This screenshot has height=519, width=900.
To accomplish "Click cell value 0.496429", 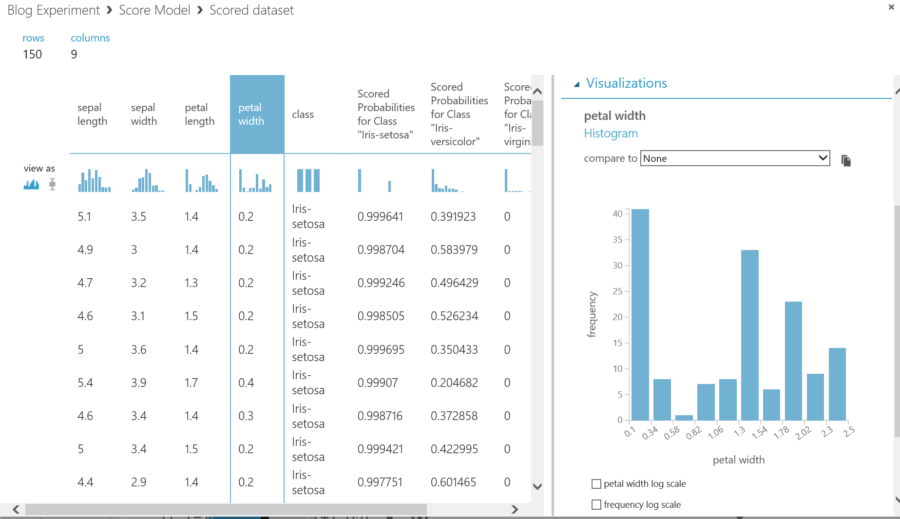I will click(454, 282).
